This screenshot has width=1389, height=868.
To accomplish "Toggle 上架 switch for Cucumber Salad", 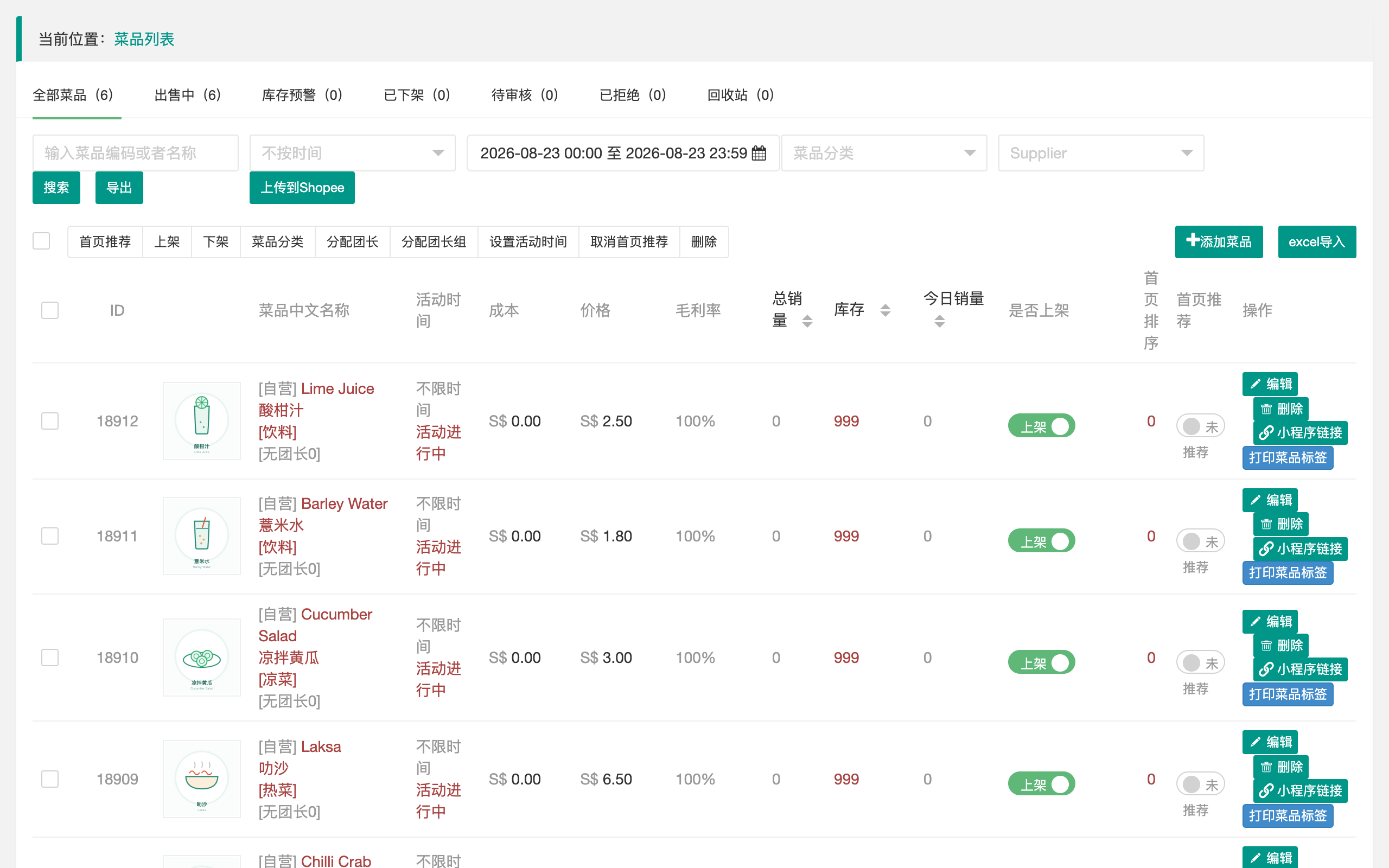I will [x=1041, y=662].
